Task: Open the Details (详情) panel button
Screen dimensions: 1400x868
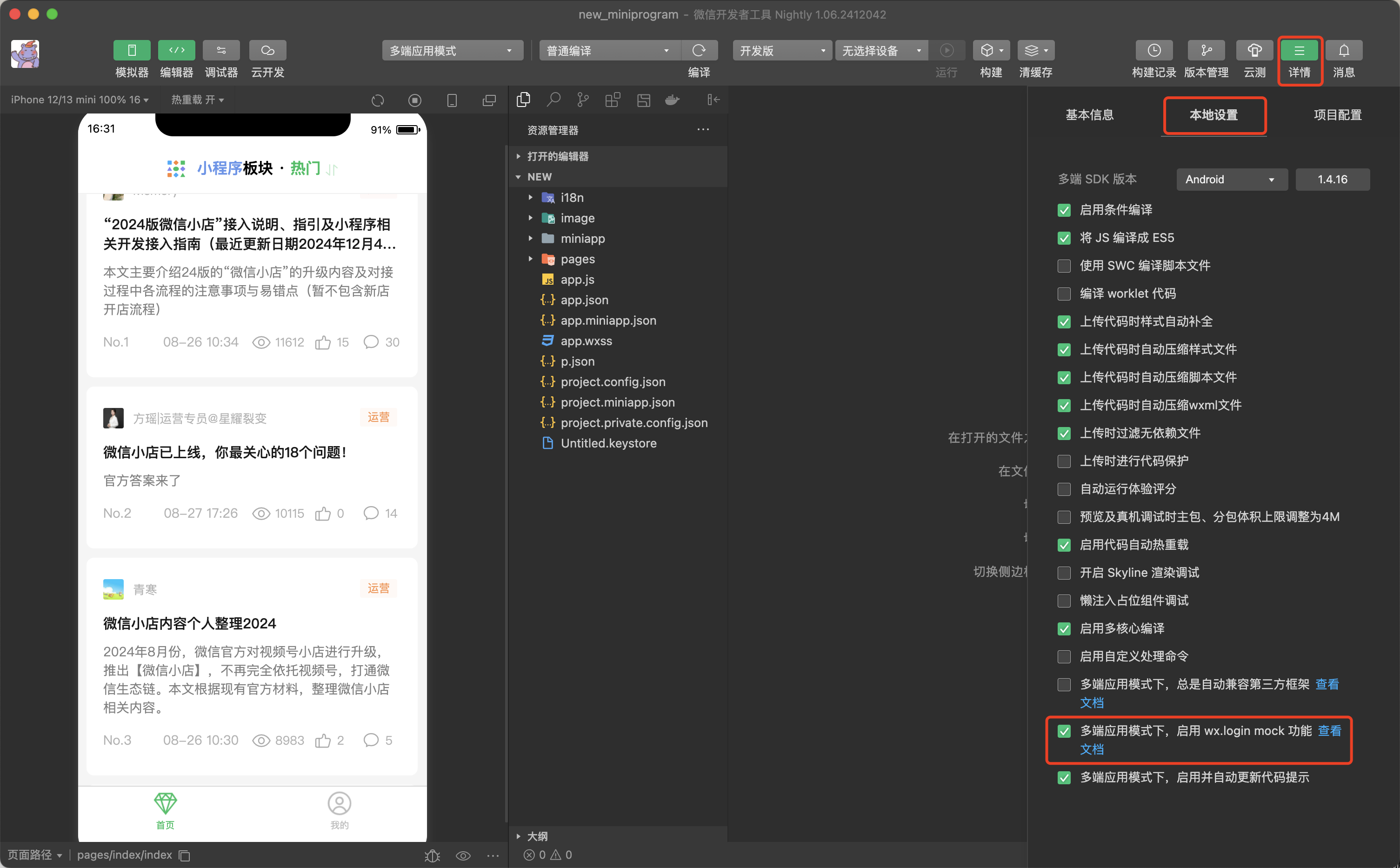Action: [1299, 51]
